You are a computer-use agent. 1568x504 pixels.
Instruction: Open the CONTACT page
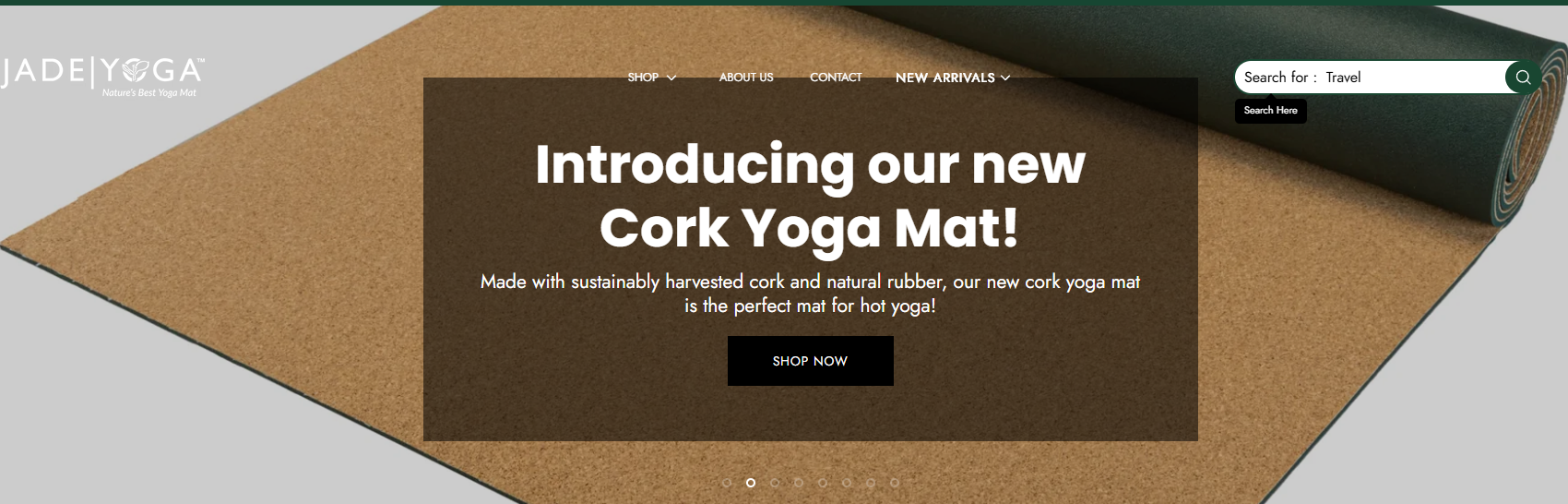pos(836,78)
